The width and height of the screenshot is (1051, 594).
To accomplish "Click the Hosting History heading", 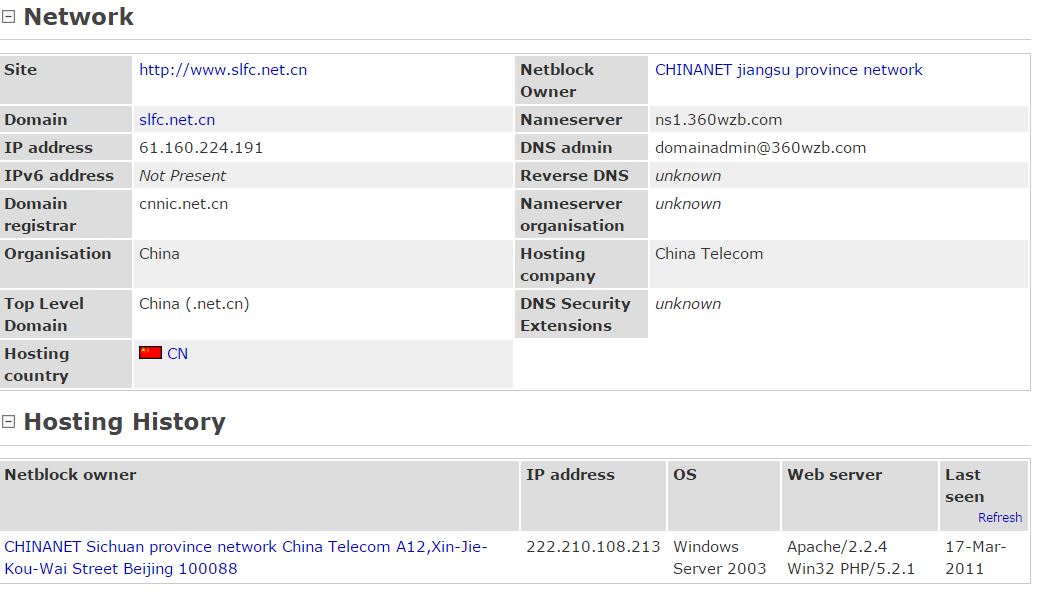I will tap(125, 422).
